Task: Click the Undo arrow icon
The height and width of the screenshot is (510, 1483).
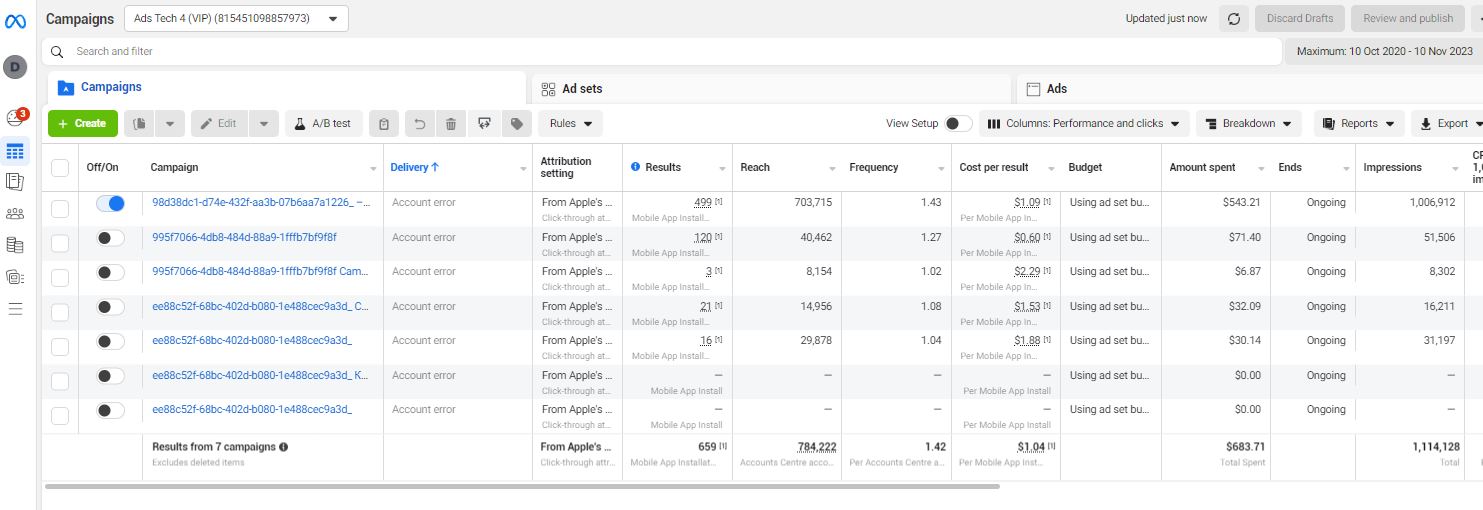Action: pyautogui.click(x=420, y=124)
